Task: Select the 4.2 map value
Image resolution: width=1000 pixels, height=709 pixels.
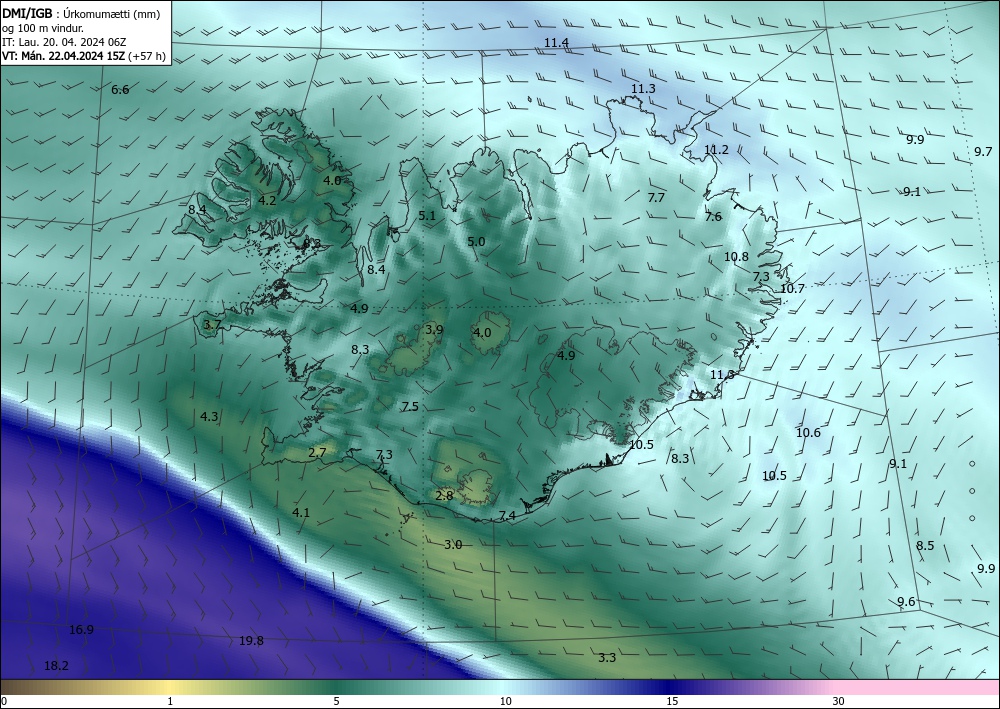Action: coord(267,201)
